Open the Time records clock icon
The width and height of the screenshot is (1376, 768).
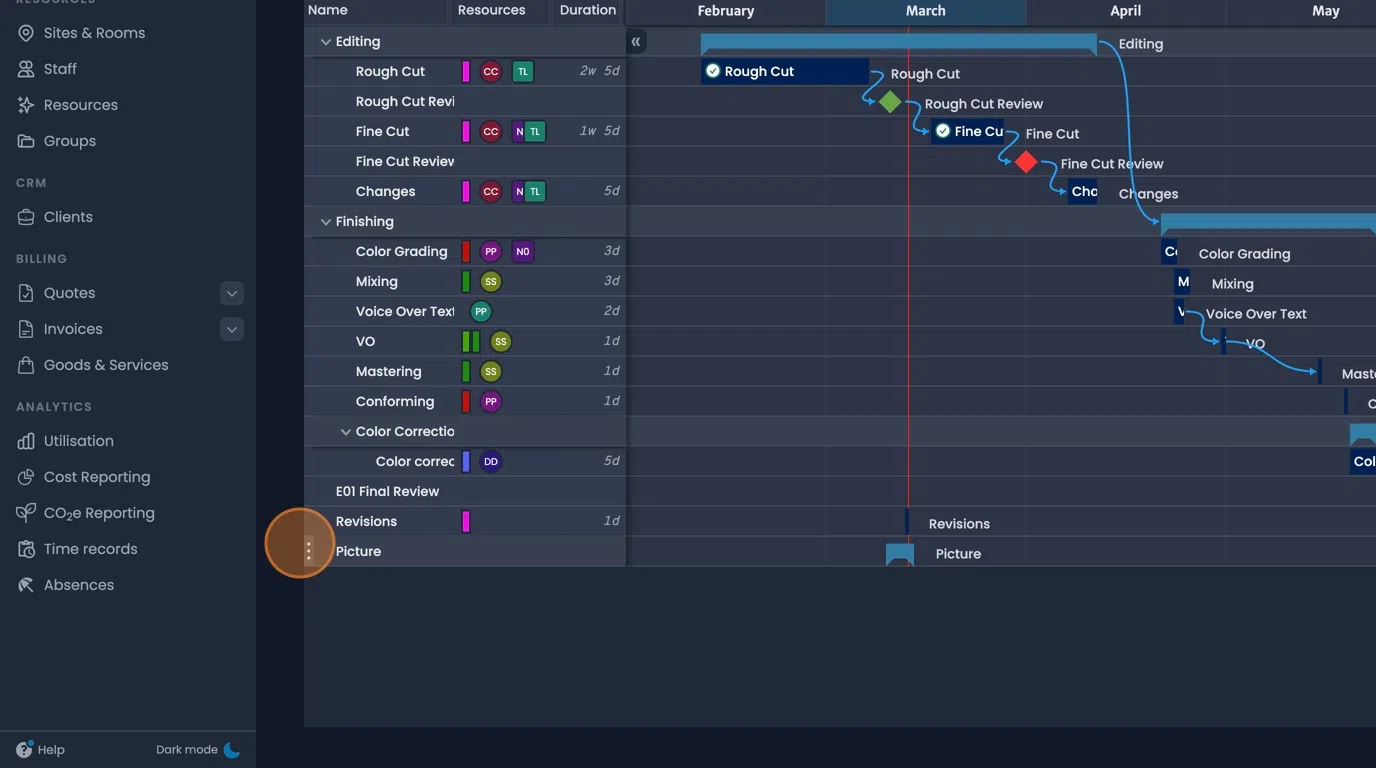coord(27,548)
